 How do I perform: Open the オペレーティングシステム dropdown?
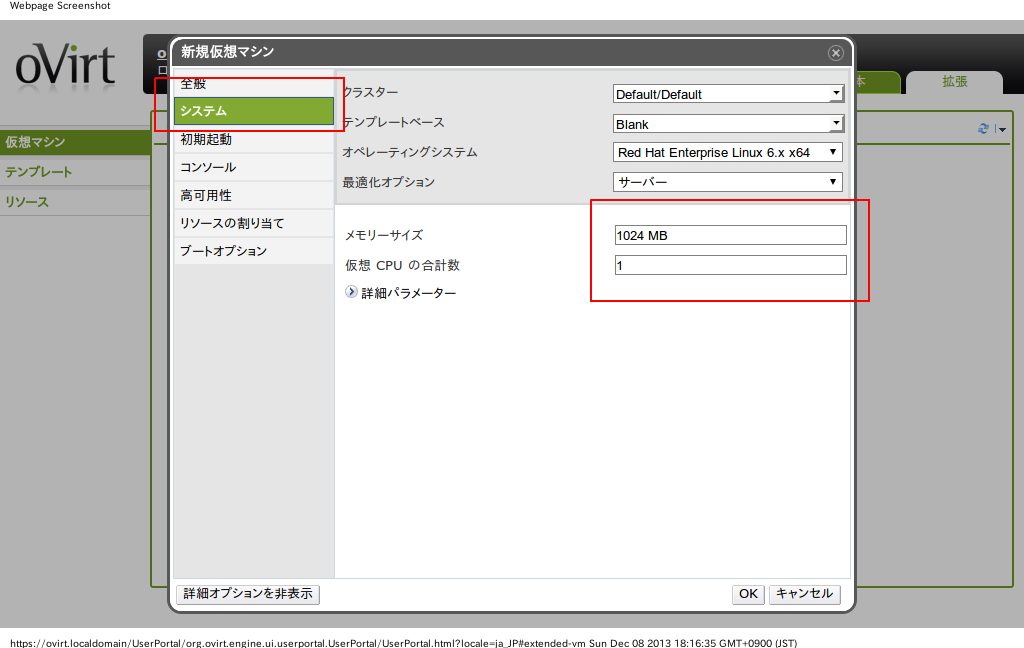click(727, 153)
